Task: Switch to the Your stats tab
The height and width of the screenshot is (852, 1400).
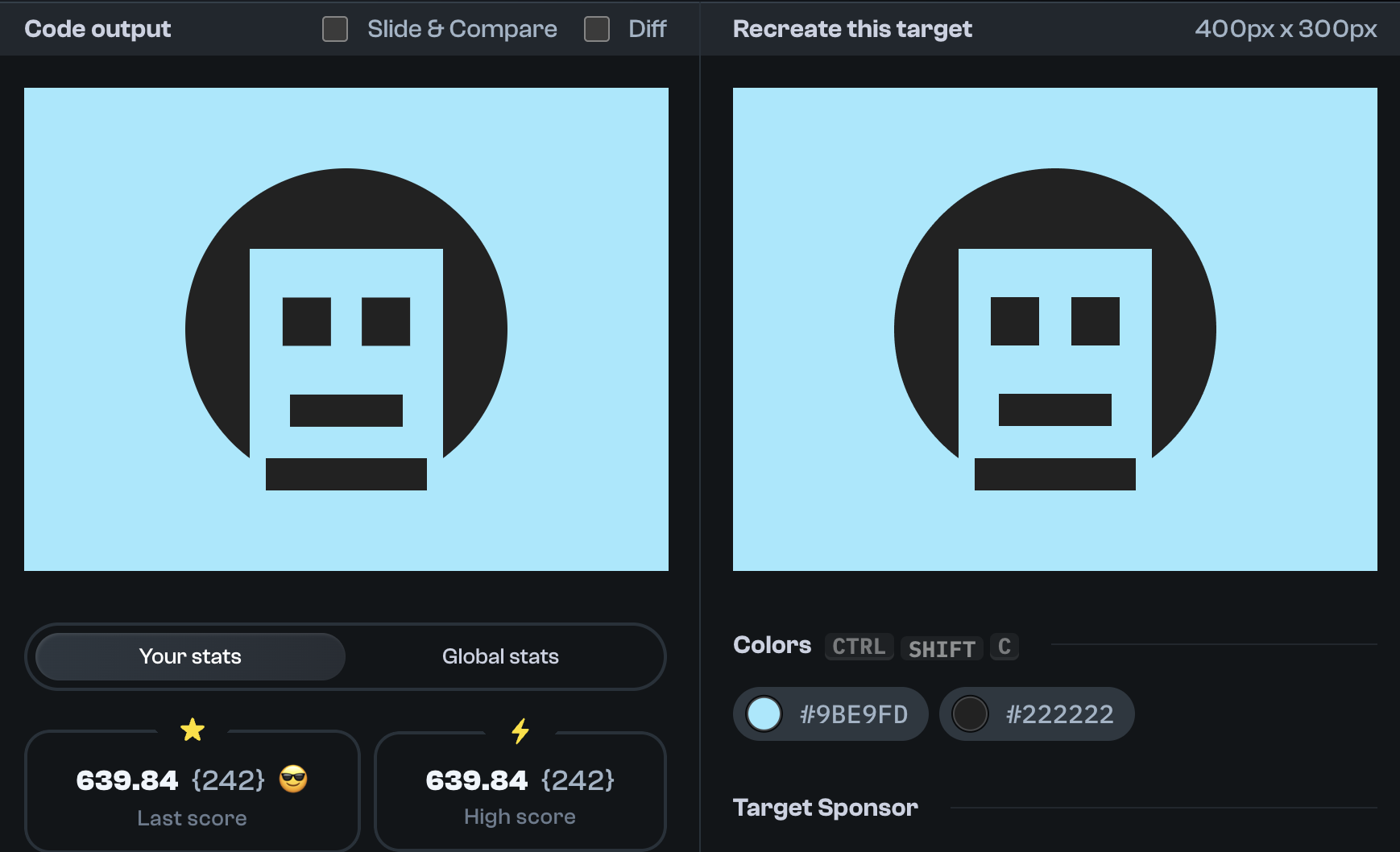Action: click(191, 656)
